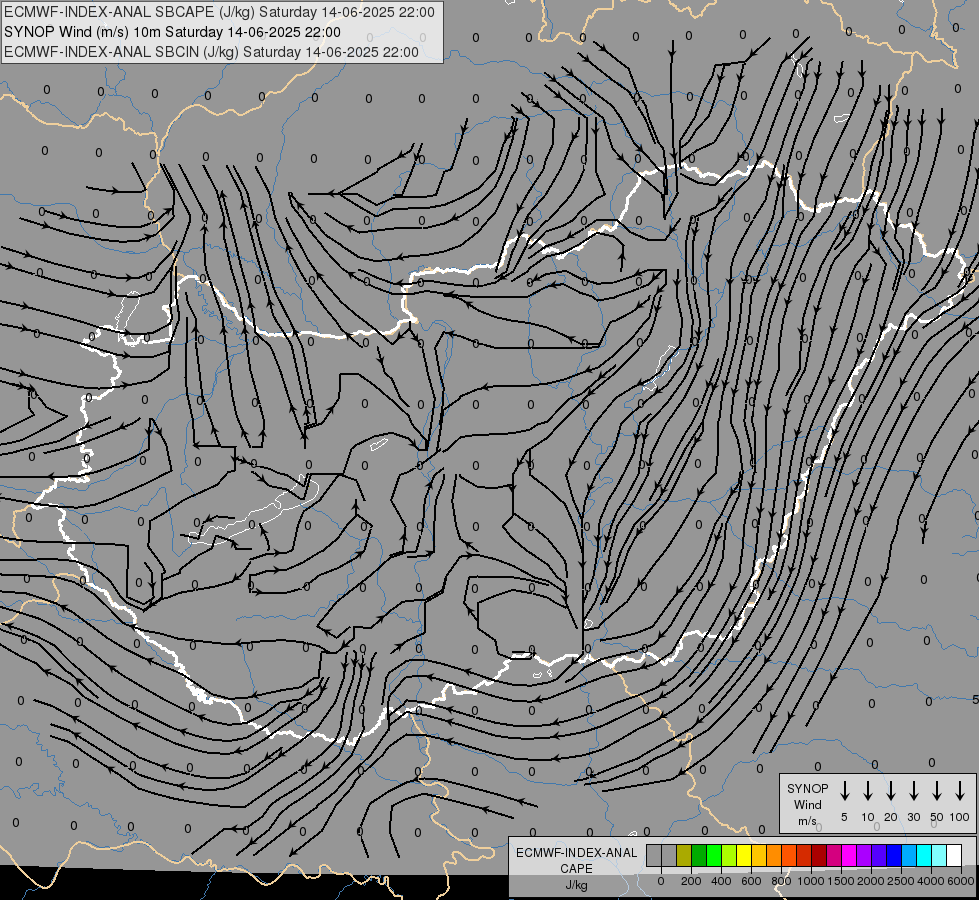Click the '600' tick label on CAPE scale
This screenshot has height=900, width=979.
point(751,881)
